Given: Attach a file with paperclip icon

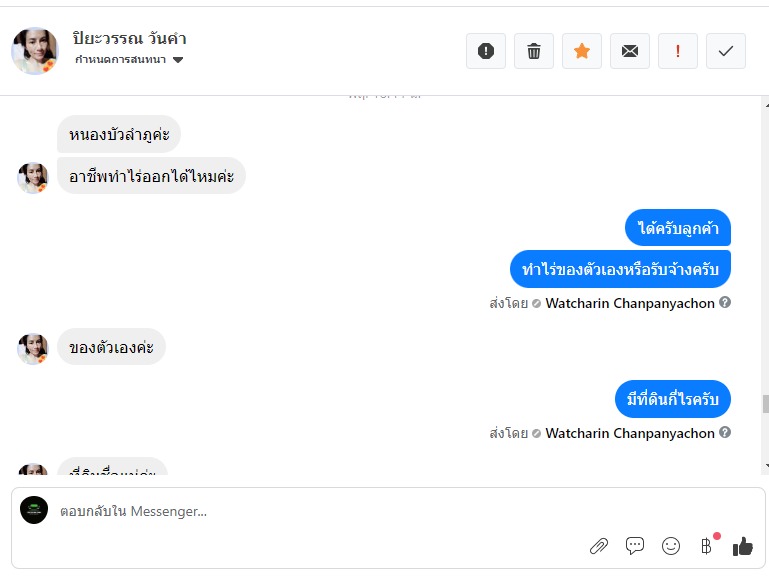Looking at the screenshot, I should 599,546.
